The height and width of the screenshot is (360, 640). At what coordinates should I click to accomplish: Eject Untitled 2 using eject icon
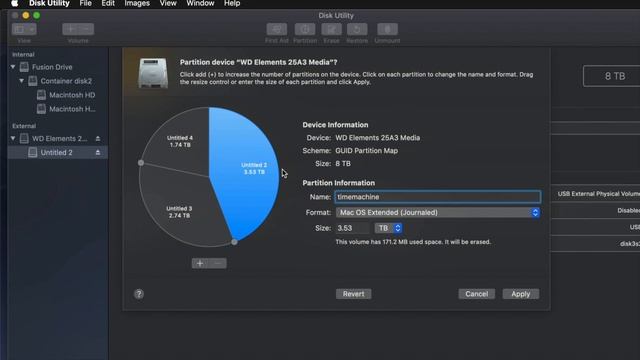pos(98,152)
